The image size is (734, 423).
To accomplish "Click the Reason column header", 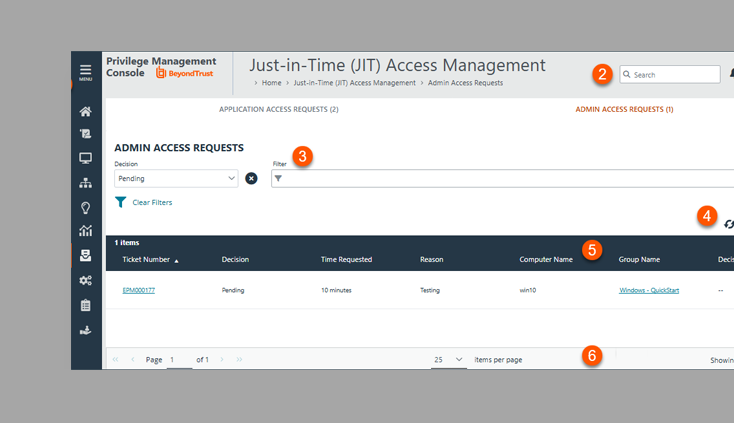I will coord(432,259).
